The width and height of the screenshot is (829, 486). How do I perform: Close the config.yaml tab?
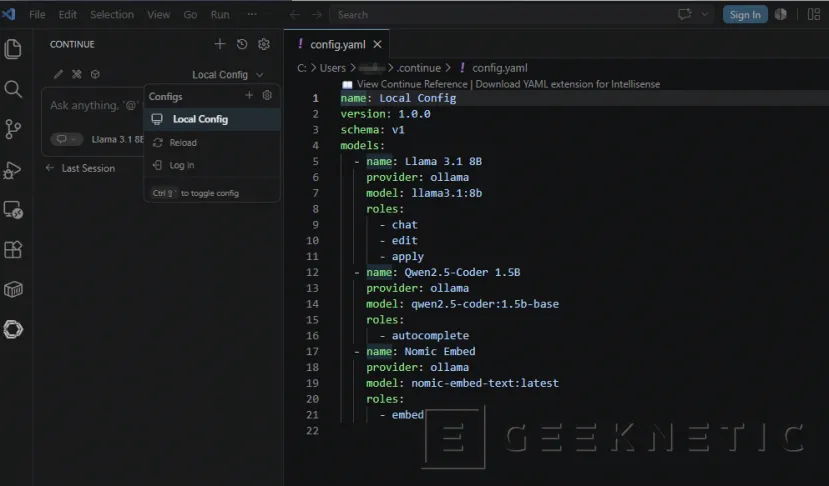[377, 44]
